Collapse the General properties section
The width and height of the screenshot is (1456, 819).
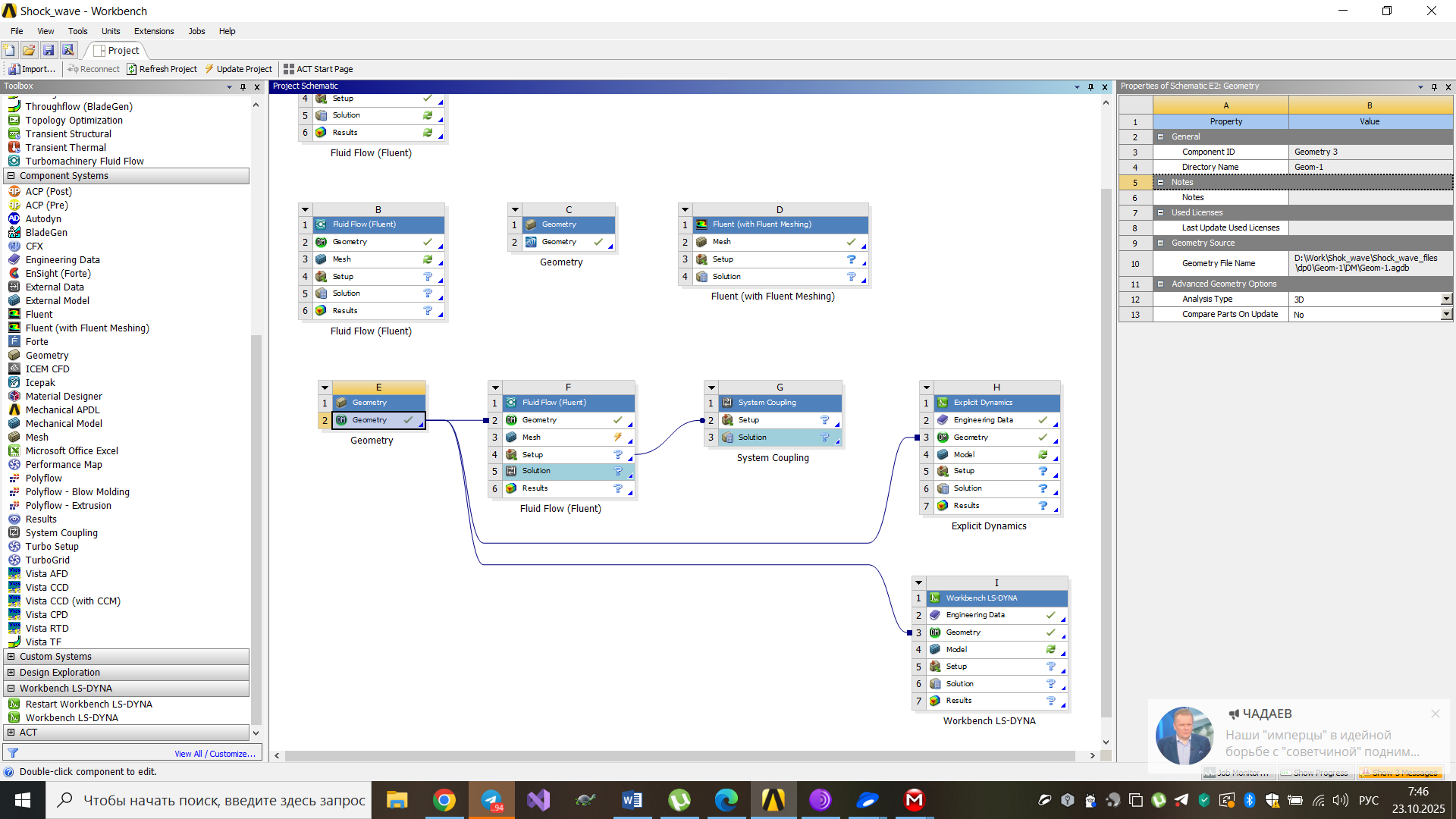(x=1160, y=137)
